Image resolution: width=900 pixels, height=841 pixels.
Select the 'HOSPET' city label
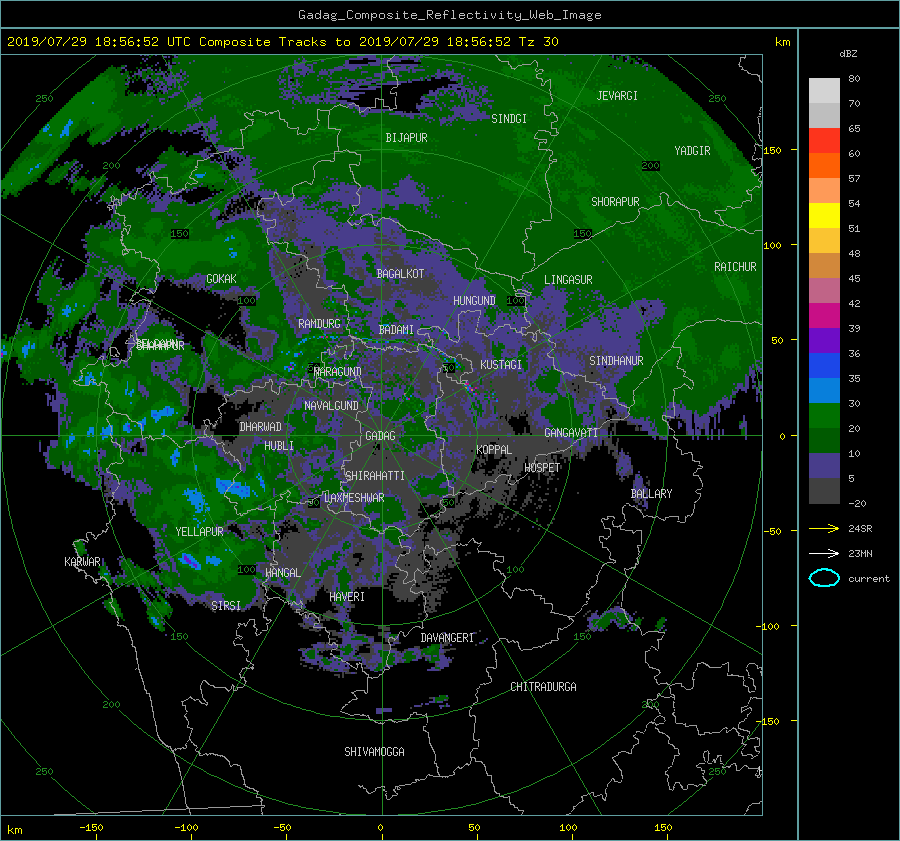[x=542, y=468]
